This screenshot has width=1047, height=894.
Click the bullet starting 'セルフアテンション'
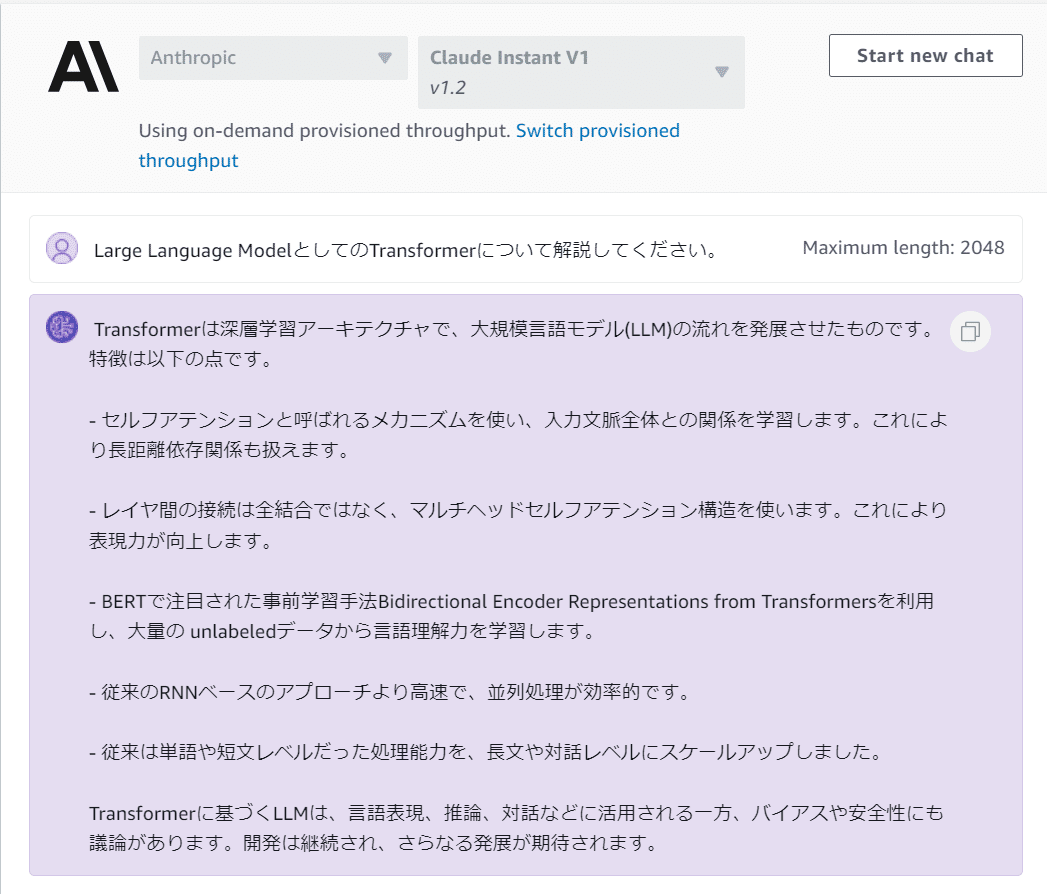click(518, 435)
